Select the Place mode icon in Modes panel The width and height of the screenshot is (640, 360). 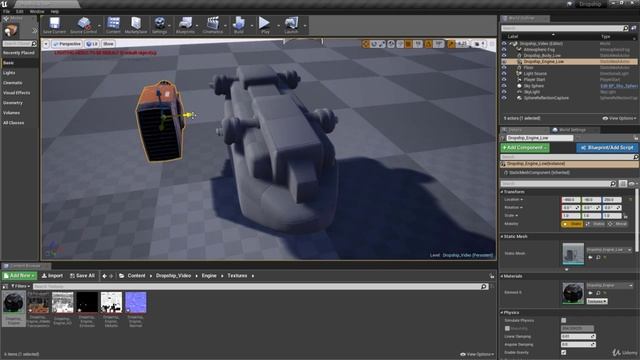tap(10, 31)
